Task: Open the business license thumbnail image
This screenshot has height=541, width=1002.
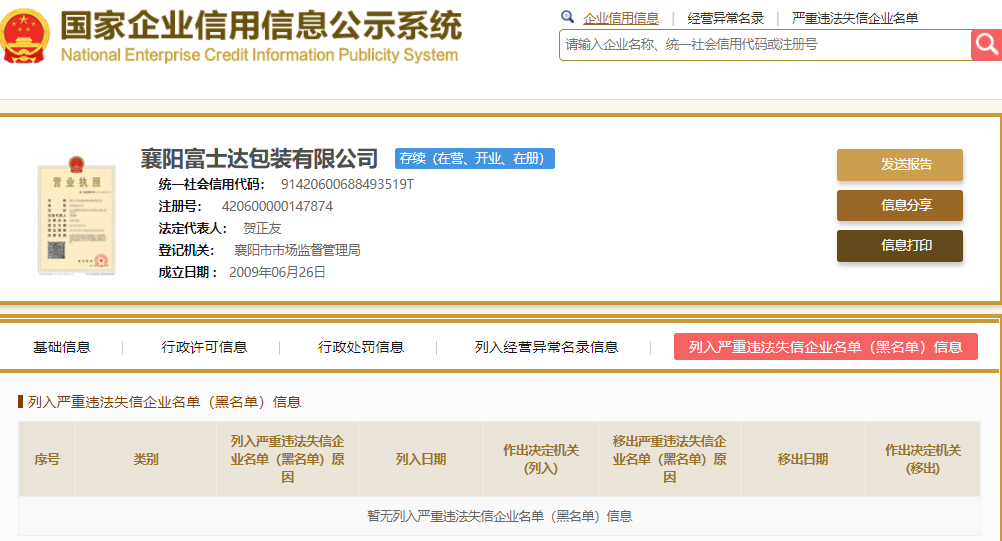Action: pyautogui.click(x=77, y=215)
